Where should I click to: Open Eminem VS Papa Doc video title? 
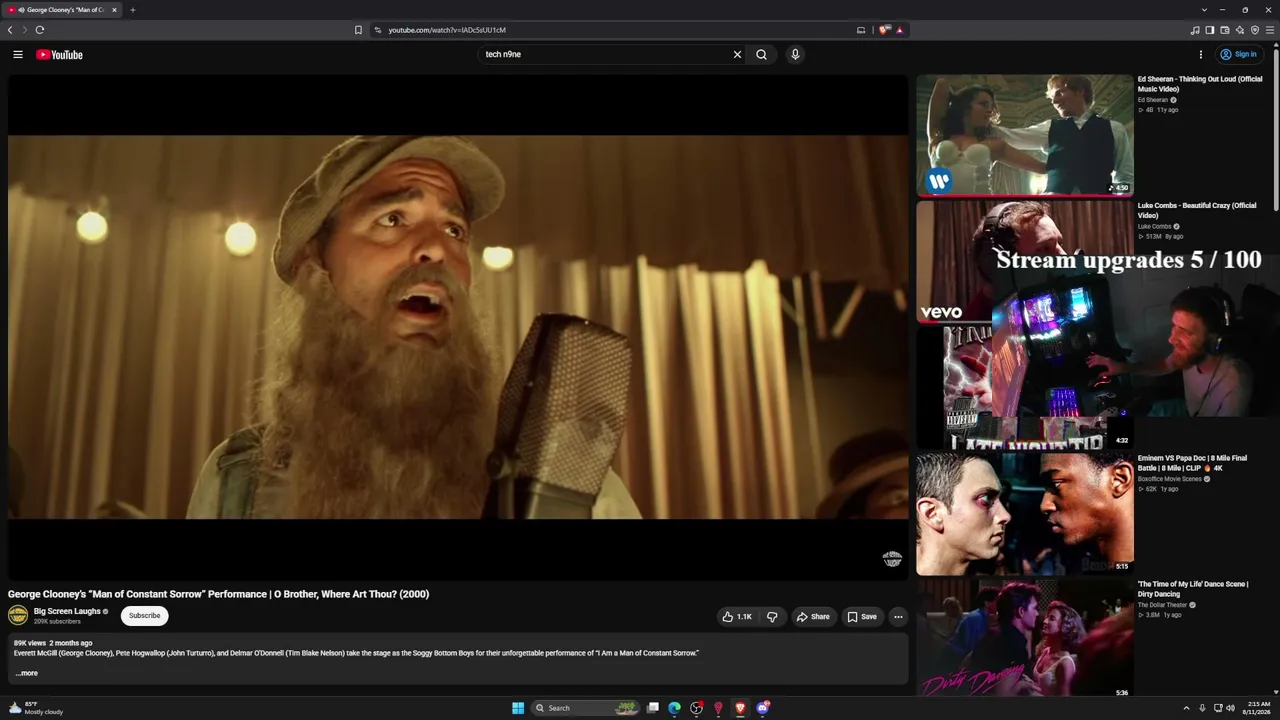[x=1192, y=463]
